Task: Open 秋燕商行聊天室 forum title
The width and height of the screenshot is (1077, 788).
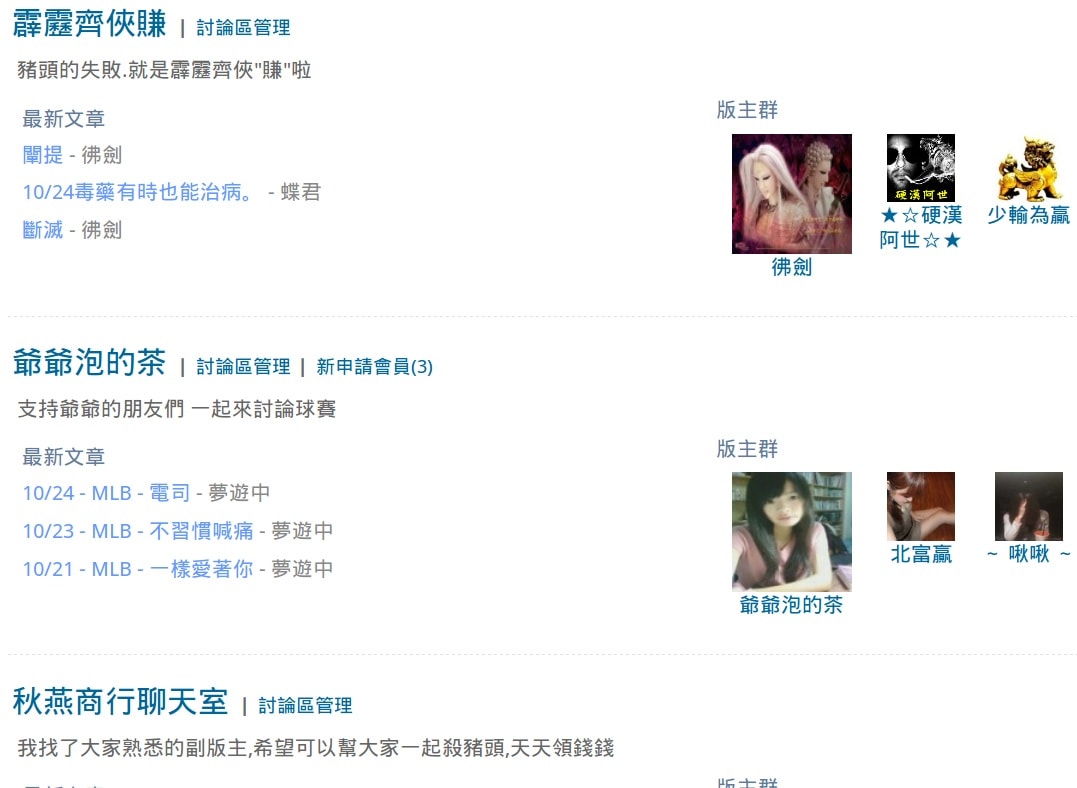Action: point(120,701)
